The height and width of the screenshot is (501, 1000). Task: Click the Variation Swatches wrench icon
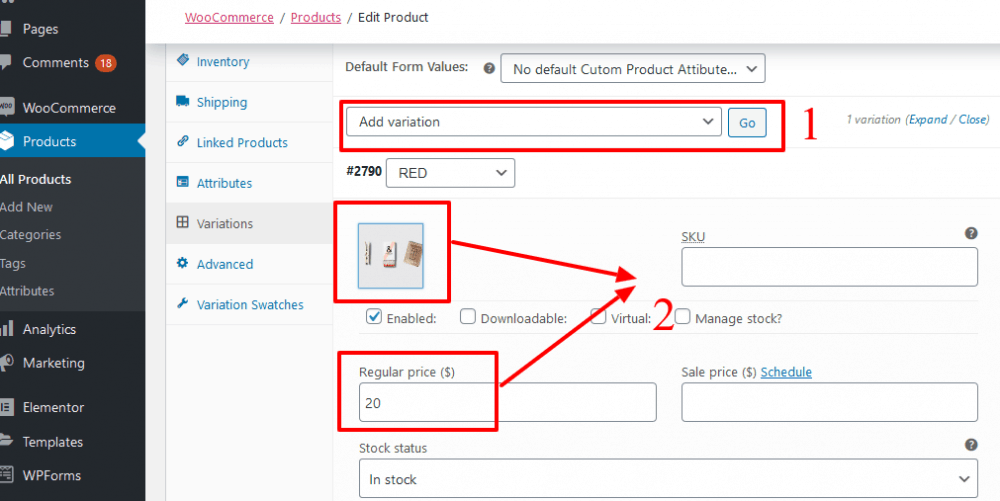point(183,304)
